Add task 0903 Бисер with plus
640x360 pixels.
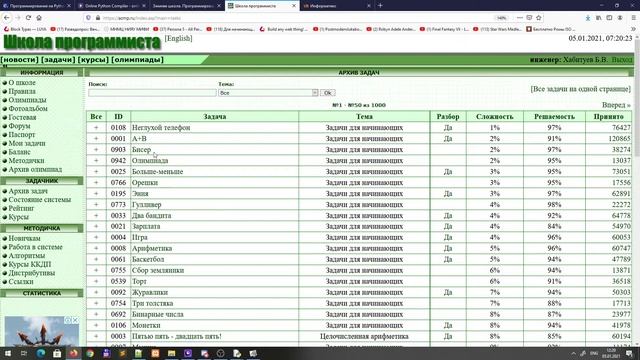pyautogui.click(x=96, y=150)
